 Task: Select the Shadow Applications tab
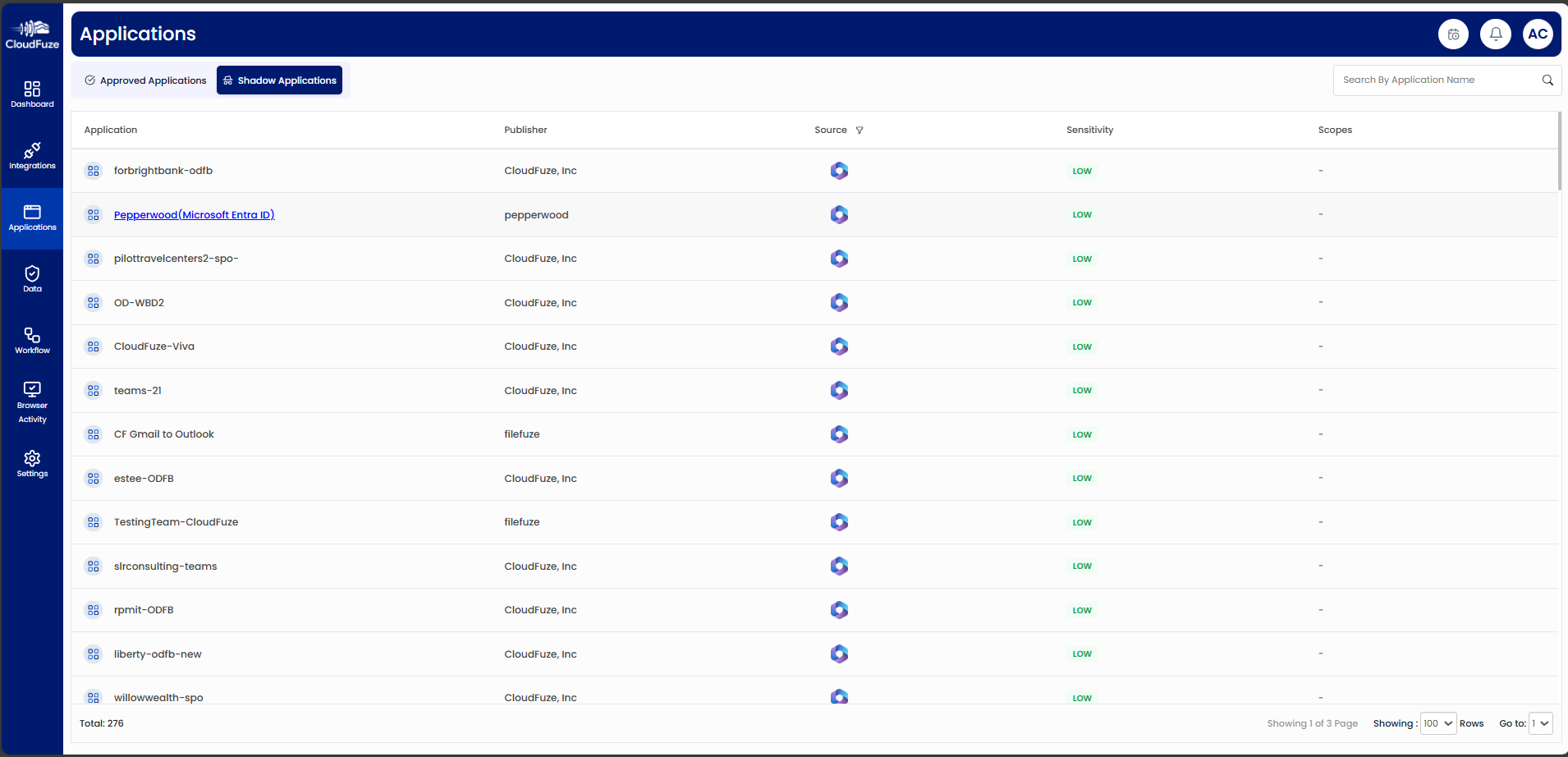(279, 80)
